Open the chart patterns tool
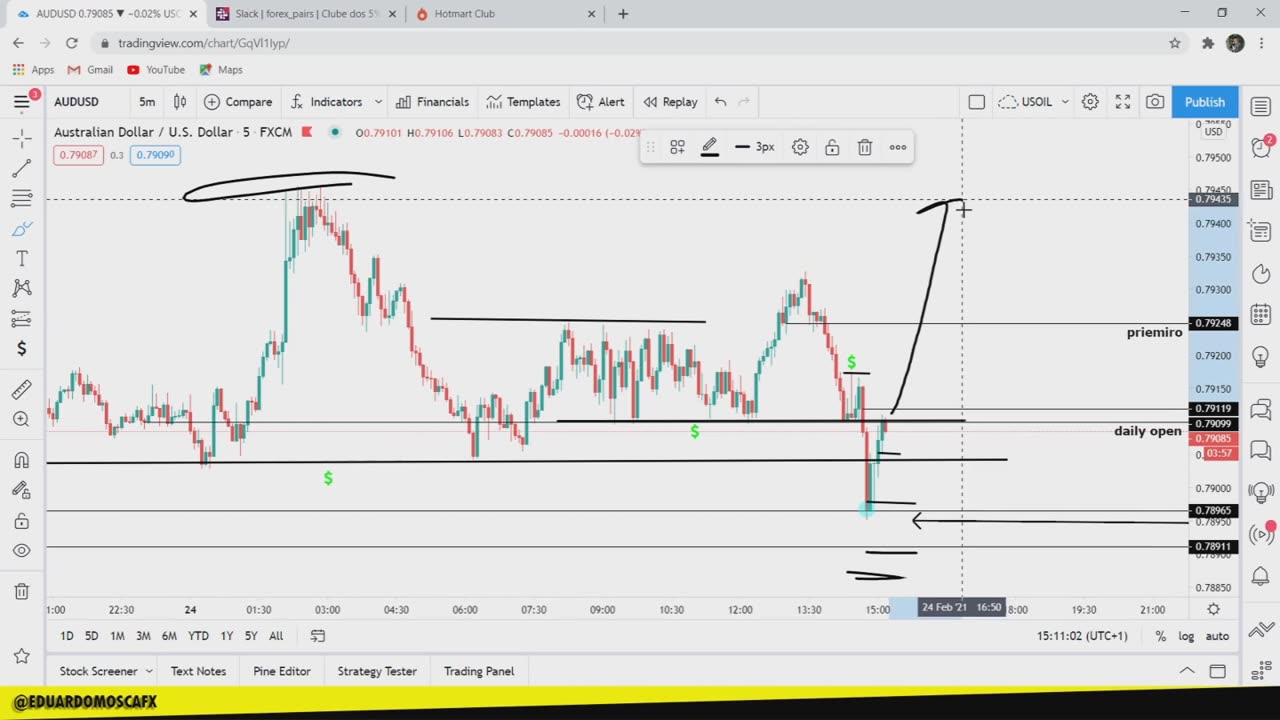Viewport: 1280px width, 720px height. click(21, 288)
